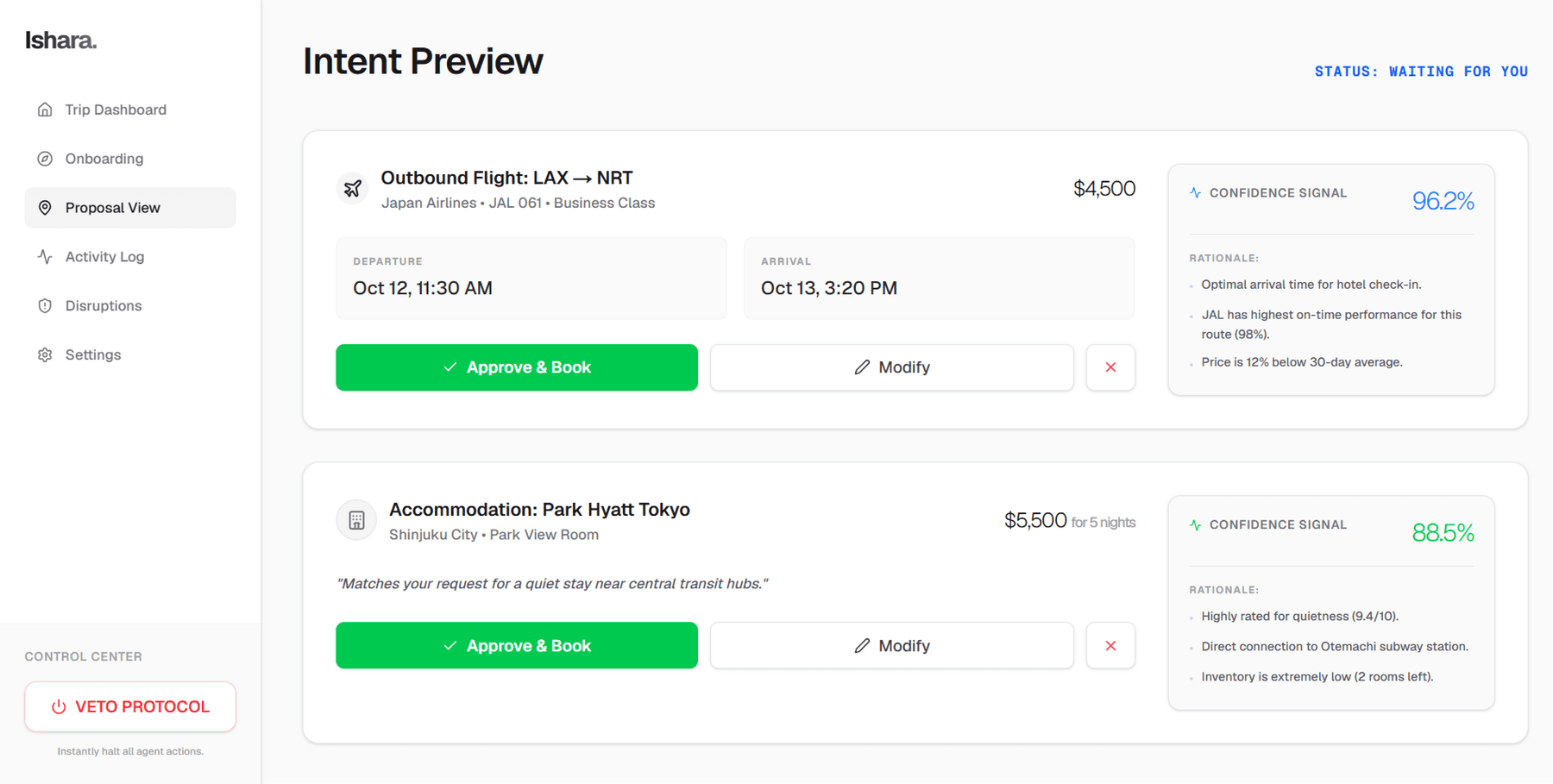The height and width of the screenshot is (784, 1553).
Task: Open the Activity Log section
Action: point(130,257)
